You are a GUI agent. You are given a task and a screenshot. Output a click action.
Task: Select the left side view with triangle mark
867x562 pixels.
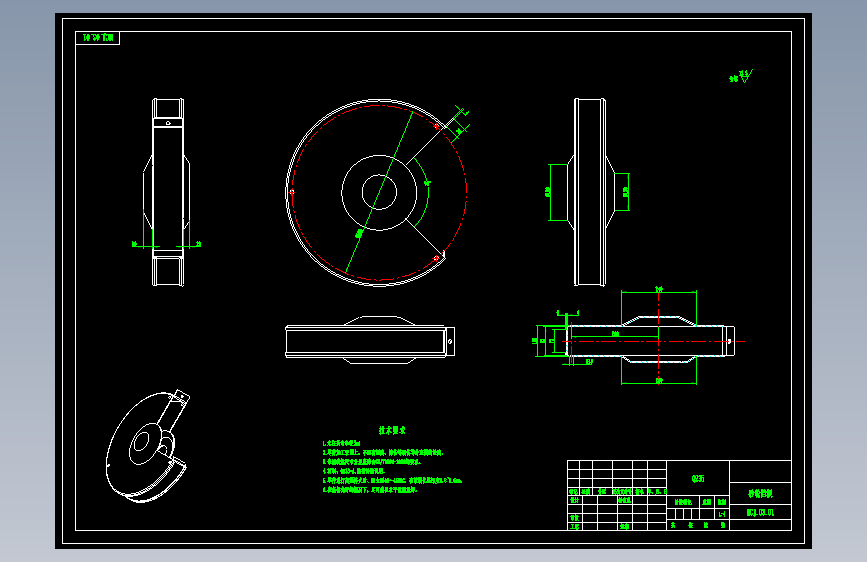pyautogui.click(x=167, y=192)
